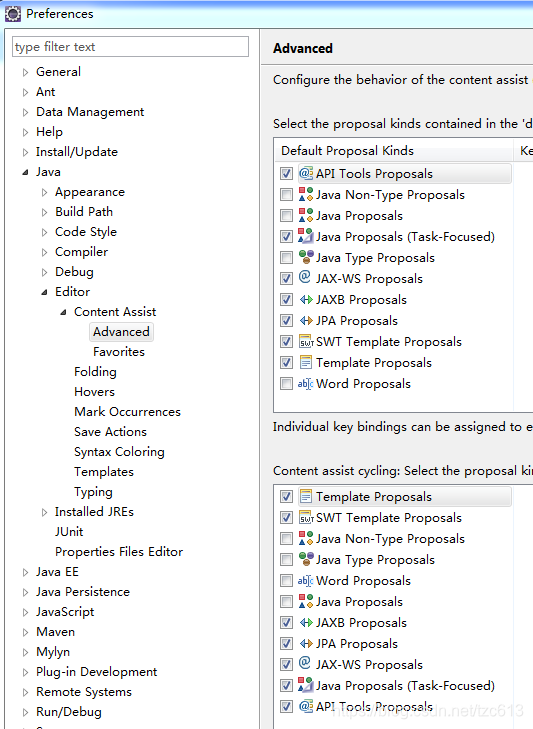Click Java Proposals (Task-Focused) icon in cycling list
This screenshot has height=729, width=533.
pyautogui.click(x=306, y=685)
